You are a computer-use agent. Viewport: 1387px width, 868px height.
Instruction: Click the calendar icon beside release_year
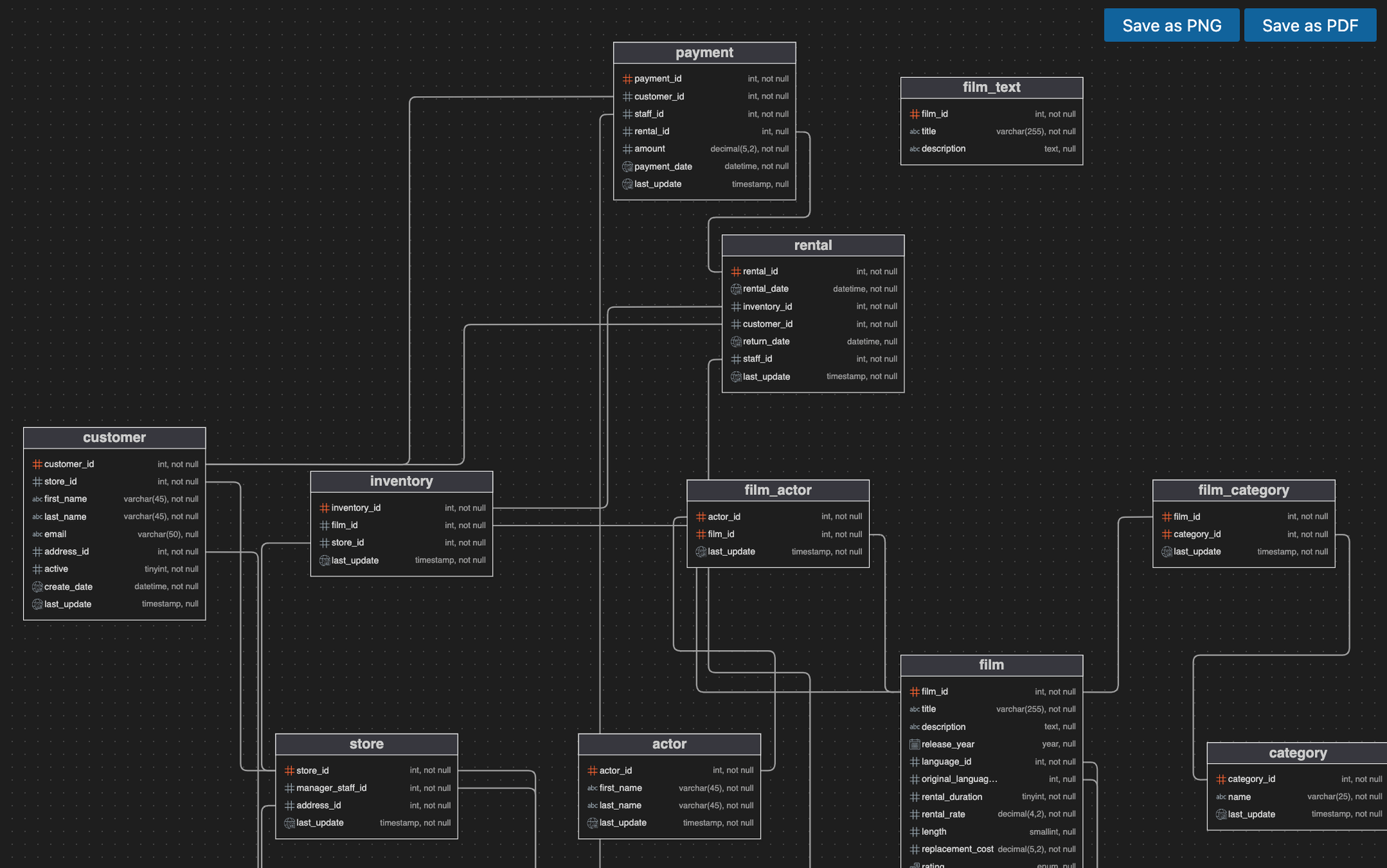914,744
